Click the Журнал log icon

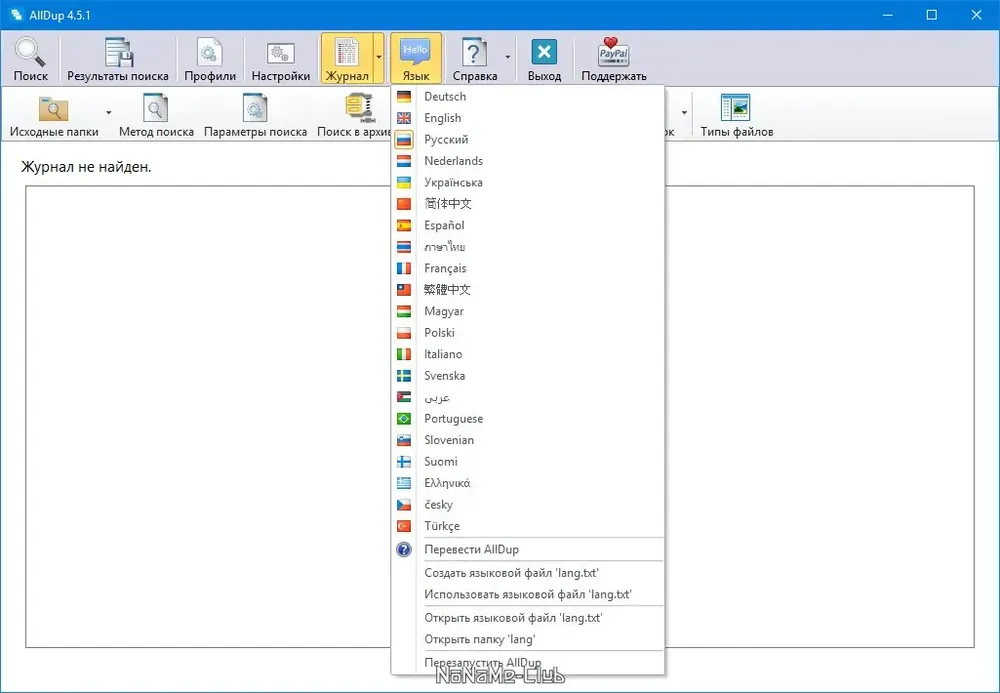click(347, 52)
